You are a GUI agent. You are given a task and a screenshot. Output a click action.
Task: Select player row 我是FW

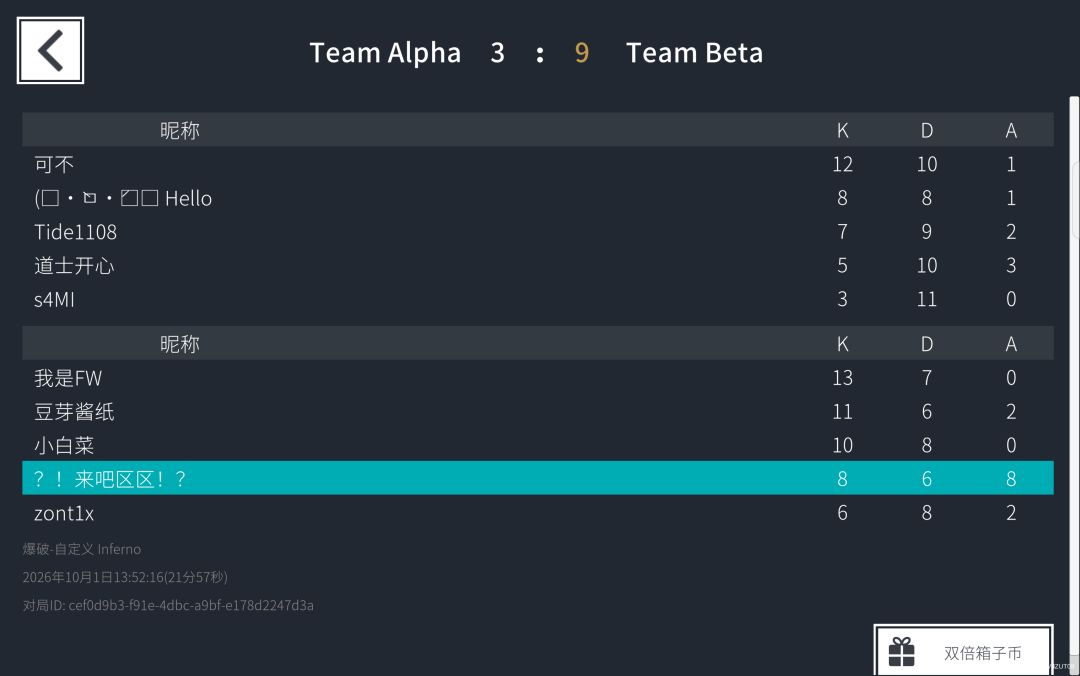[538, 378]
